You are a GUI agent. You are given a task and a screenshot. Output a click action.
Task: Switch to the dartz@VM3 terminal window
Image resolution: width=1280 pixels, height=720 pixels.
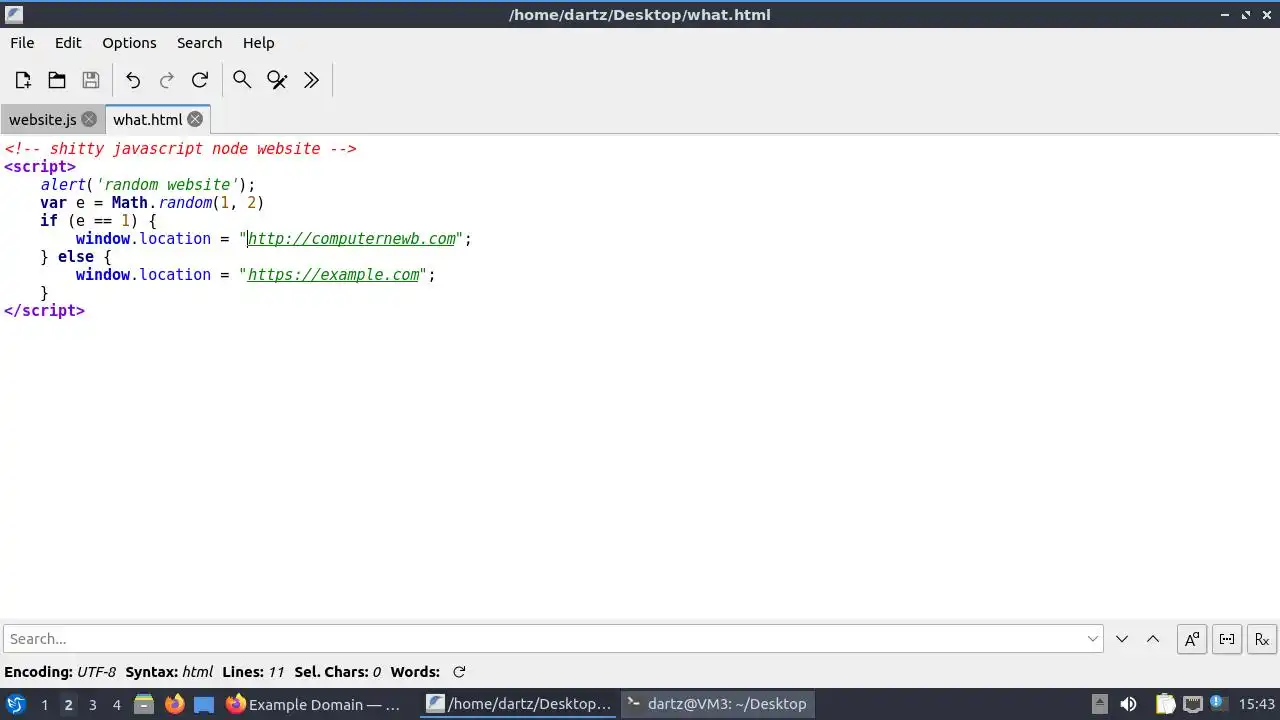point(717,704)
